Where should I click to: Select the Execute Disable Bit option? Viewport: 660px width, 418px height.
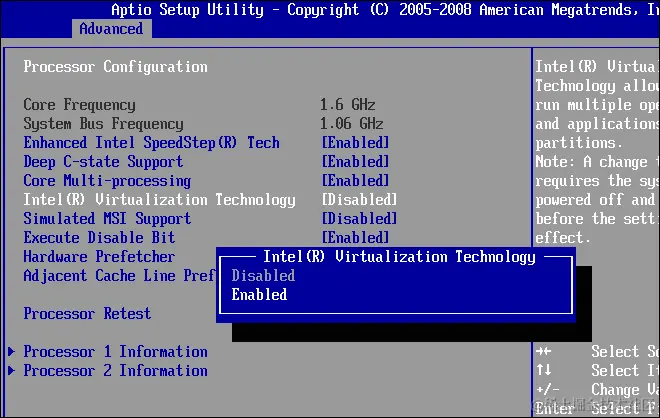click(x=99, y=237)
